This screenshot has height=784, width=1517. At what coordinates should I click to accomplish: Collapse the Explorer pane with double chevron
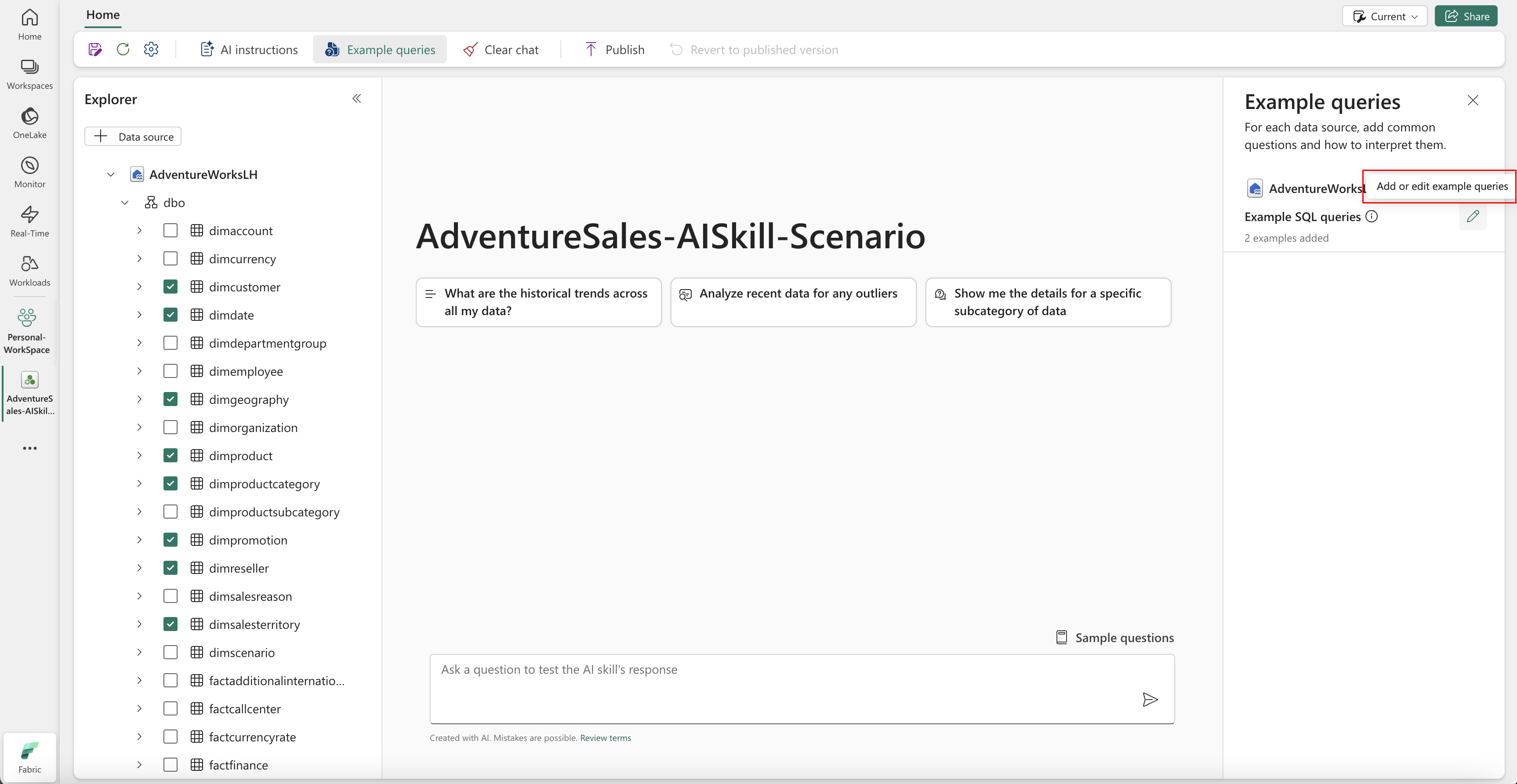click(x=356, y=98)
